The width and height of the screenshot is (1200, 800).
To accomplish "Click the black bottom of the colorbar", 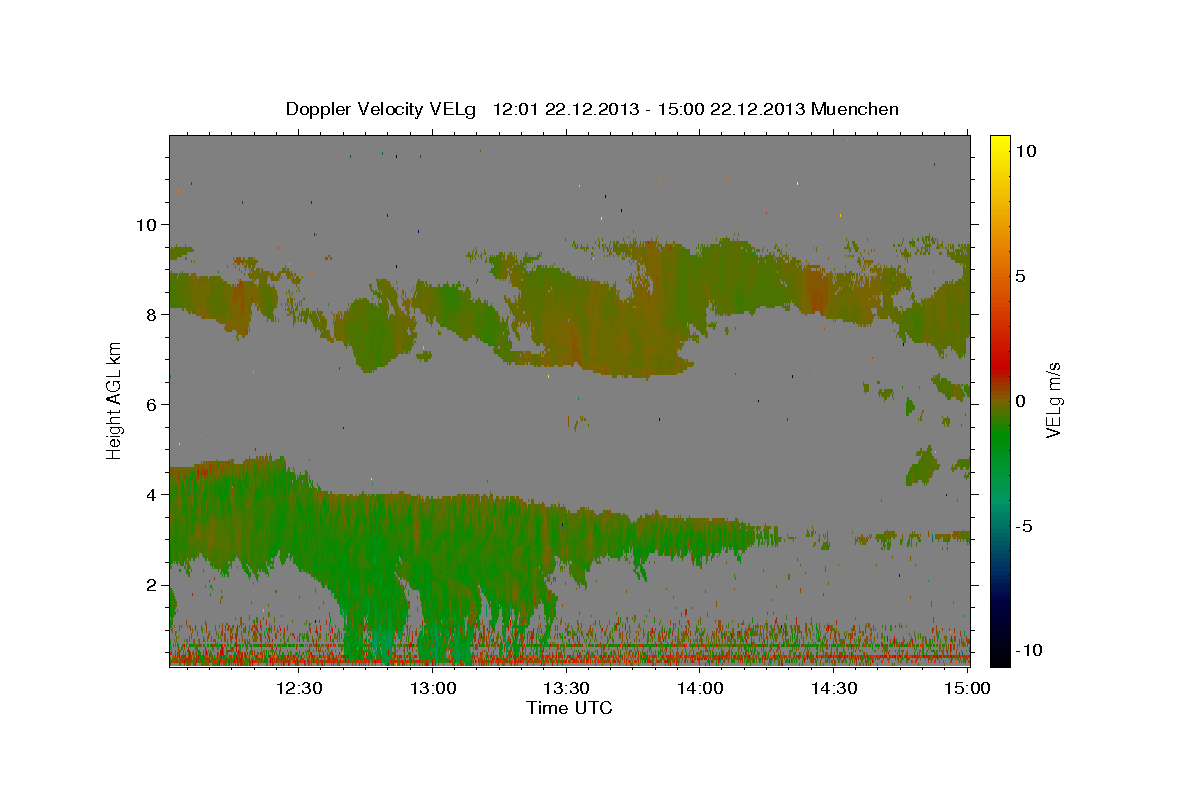I will pos(1000,655).
